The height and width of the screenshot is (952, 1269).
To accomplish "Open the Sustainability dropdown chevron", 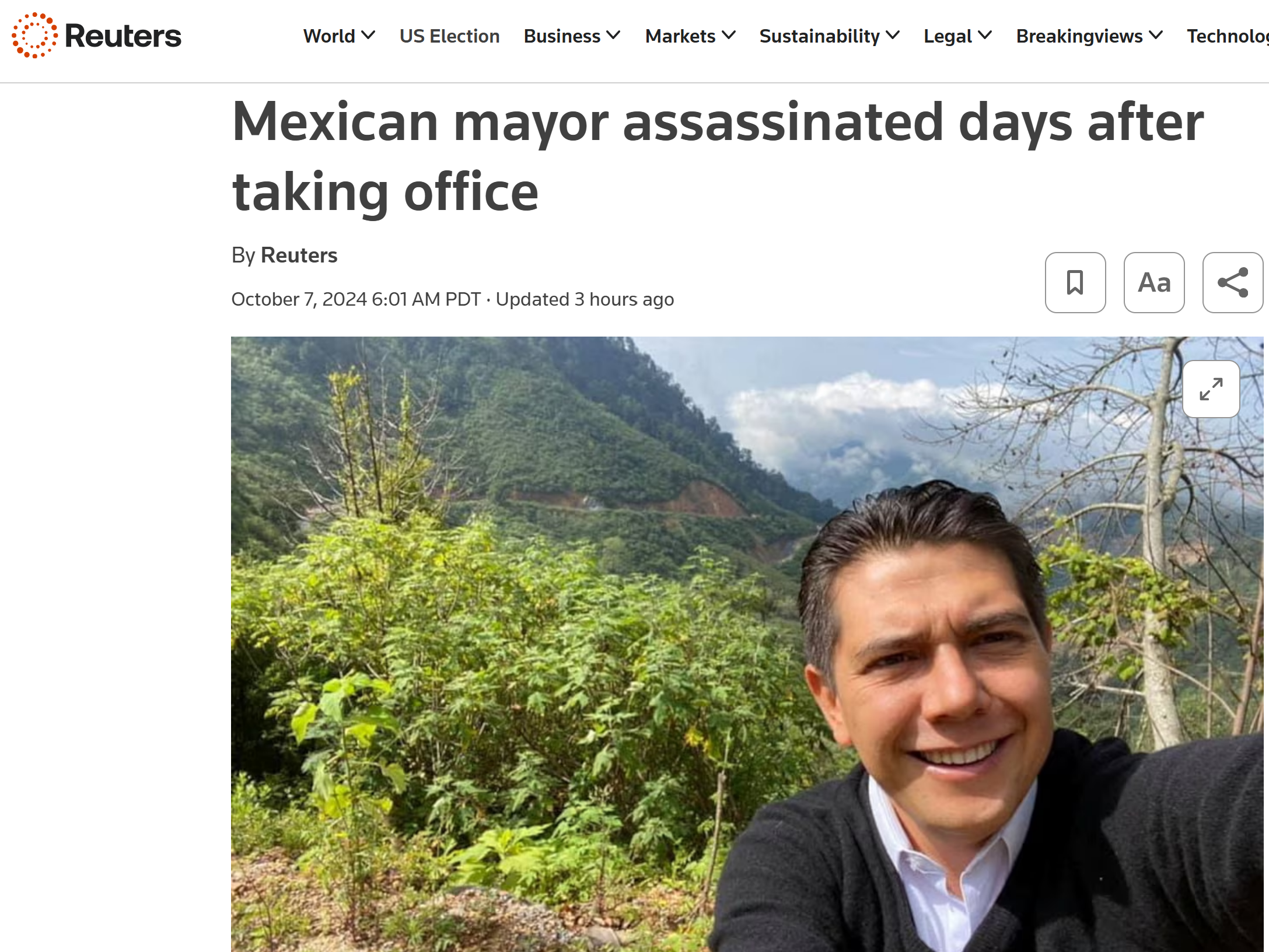I will [893, 36].
